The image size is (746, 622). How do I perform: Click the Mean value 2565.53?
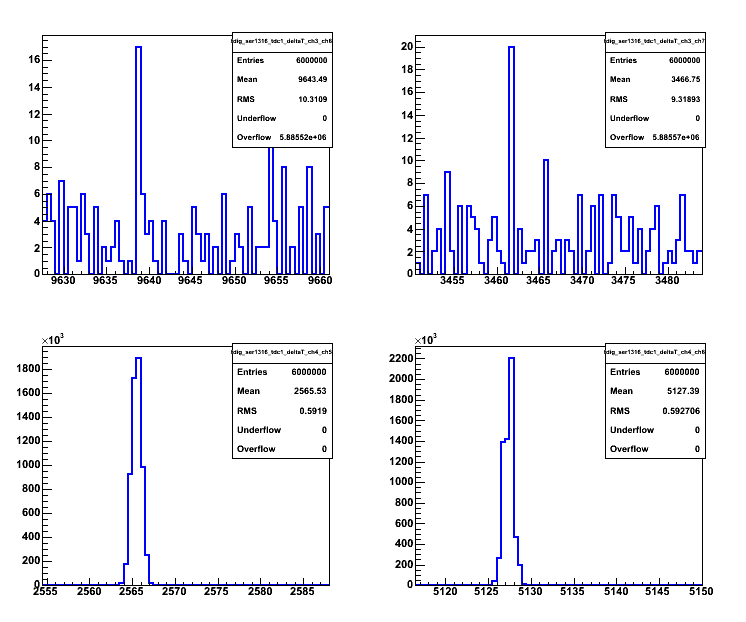click(x=310, y=391)
